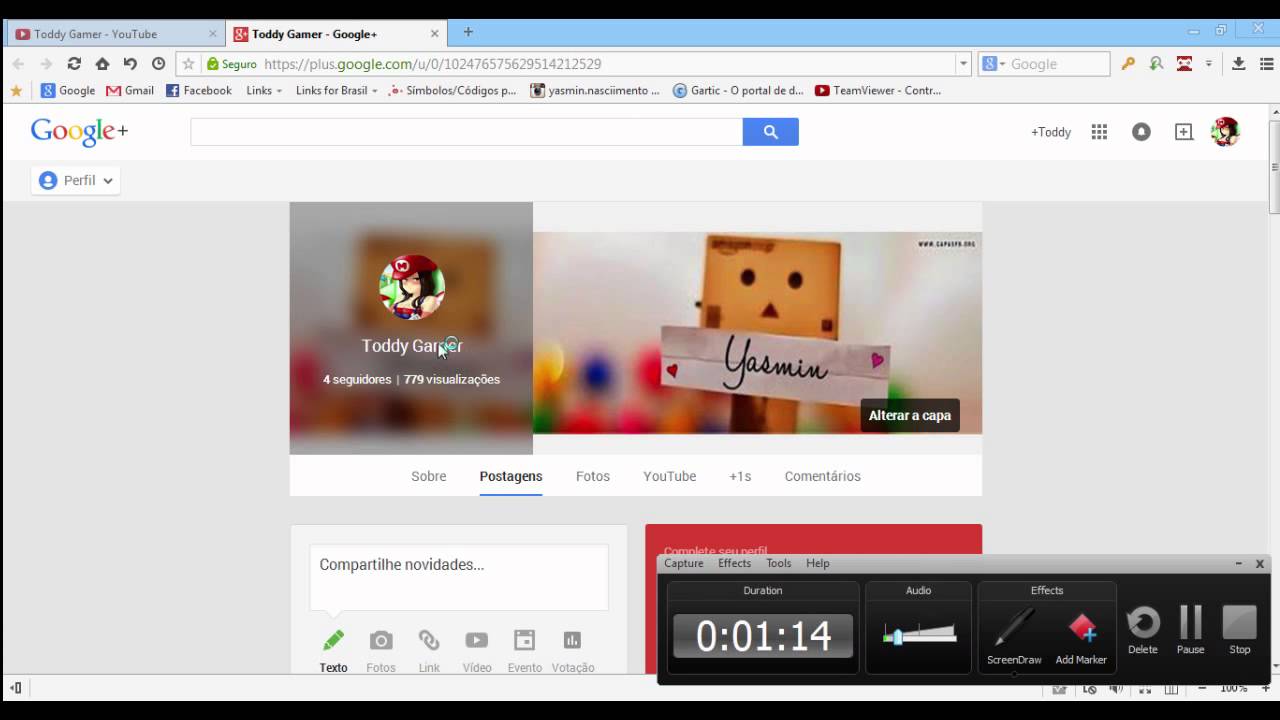This screenshot has width=1280, height=720.
Task: Click the share new post plus icon
Action: point(1184,132)
